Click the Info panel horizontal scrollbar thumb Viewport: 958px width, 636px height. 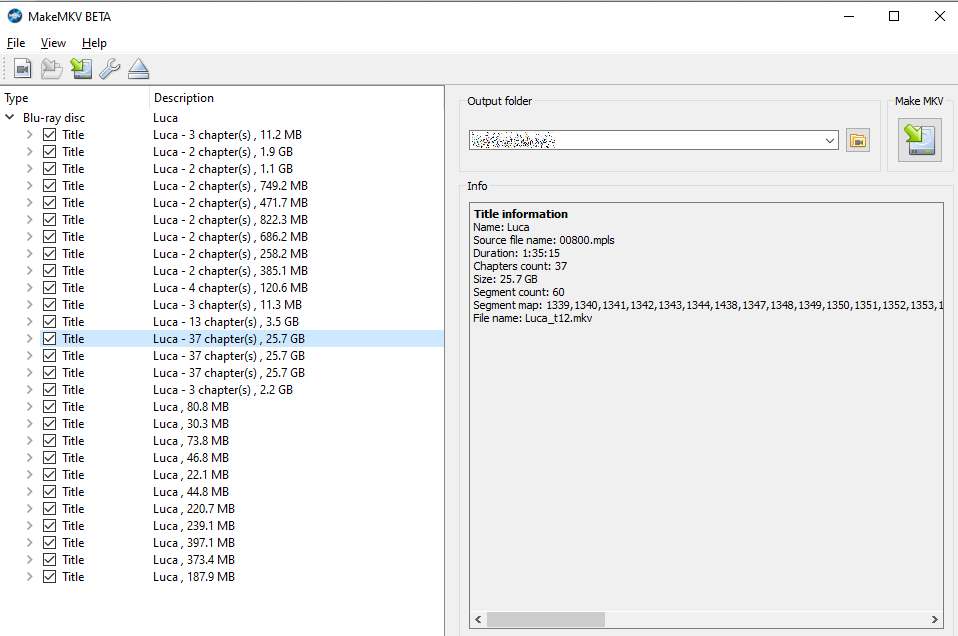546,620
